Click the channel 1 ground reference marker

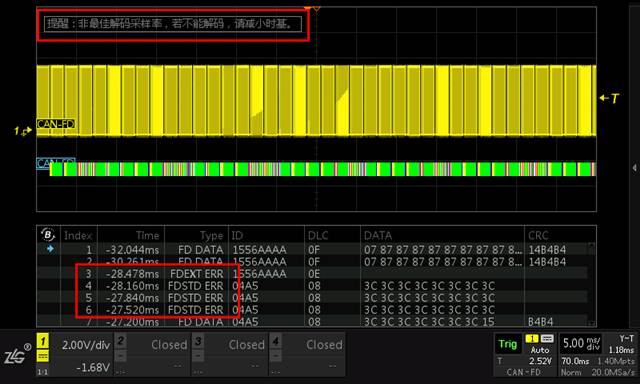point(23,131)
